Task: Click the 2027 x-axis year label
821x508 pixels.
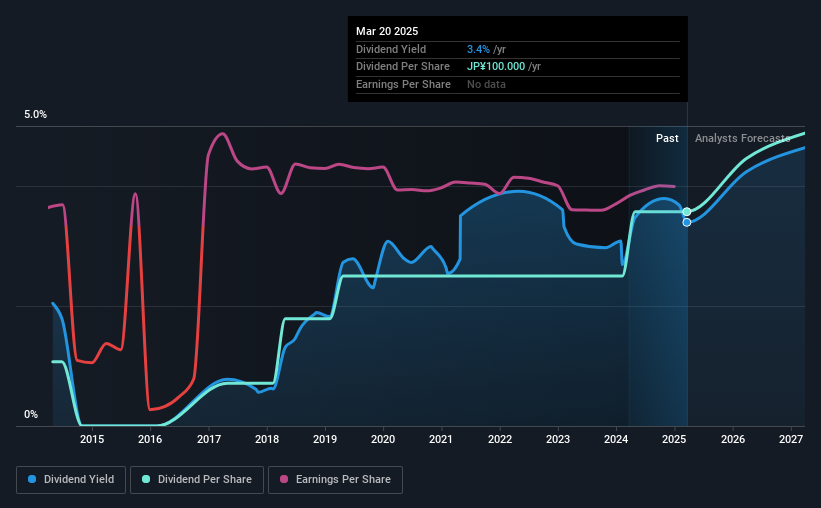Action: tap(791, 439)
